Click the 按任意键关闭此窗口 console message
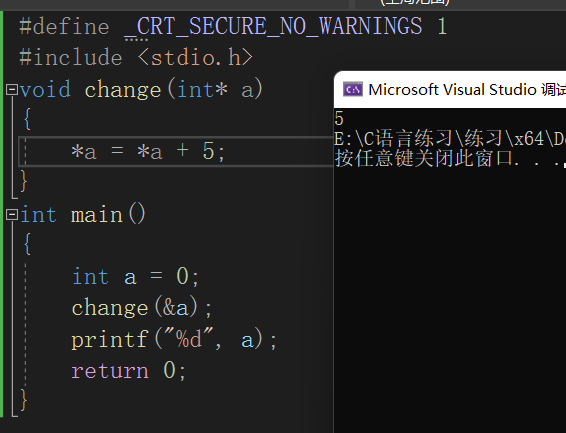 click(x=424, y=159)
